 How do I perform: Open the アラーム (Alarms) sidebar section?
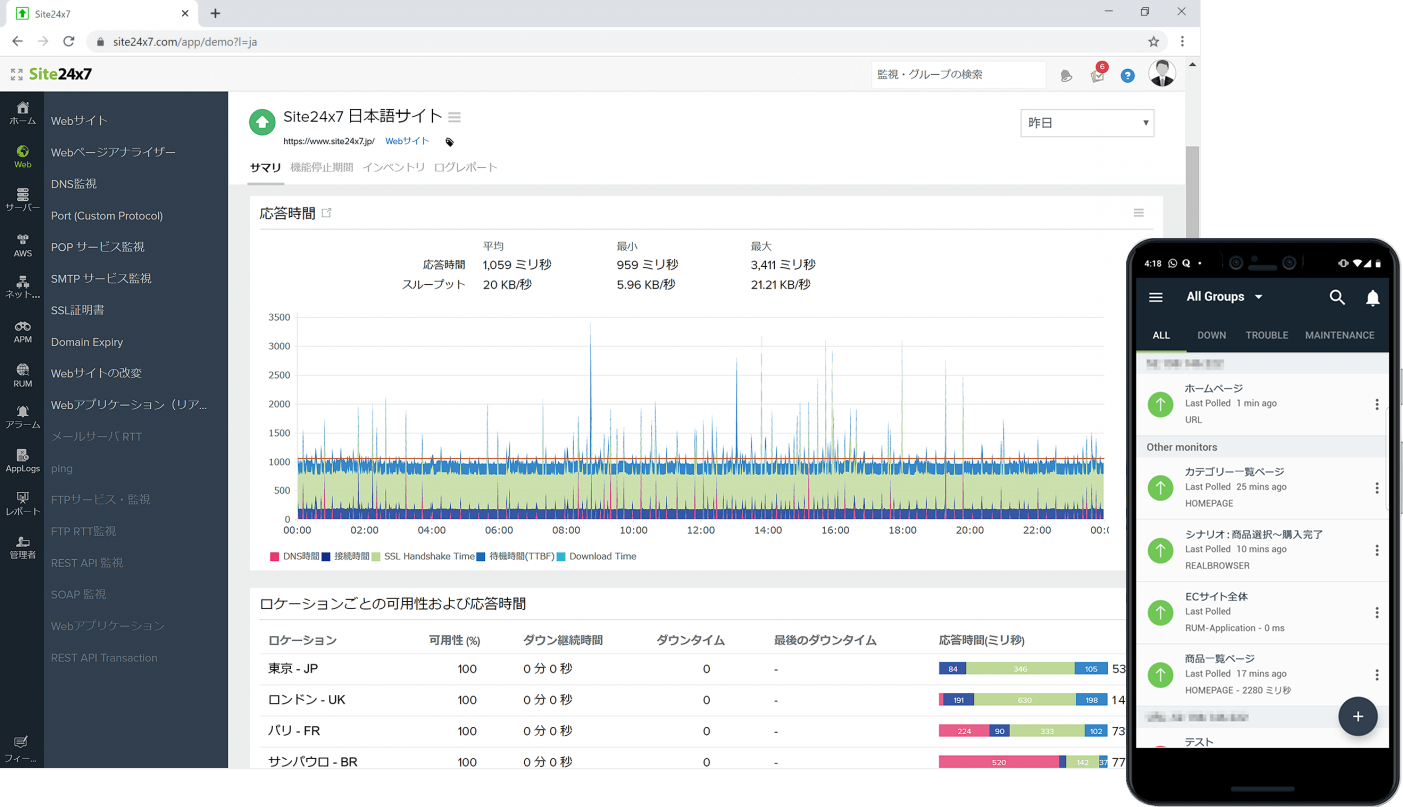point(22,418)
